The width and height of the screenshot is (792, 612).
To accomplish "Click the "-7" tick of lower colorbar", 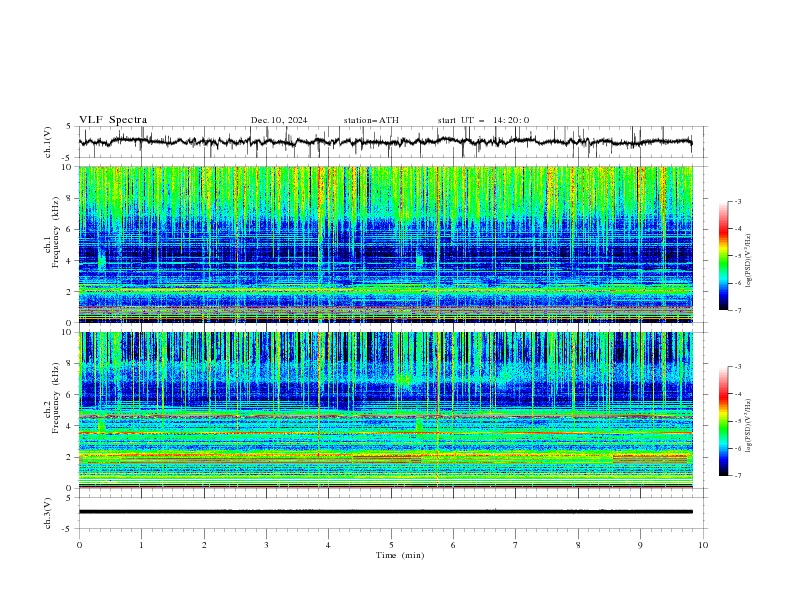I will (738, 475).
